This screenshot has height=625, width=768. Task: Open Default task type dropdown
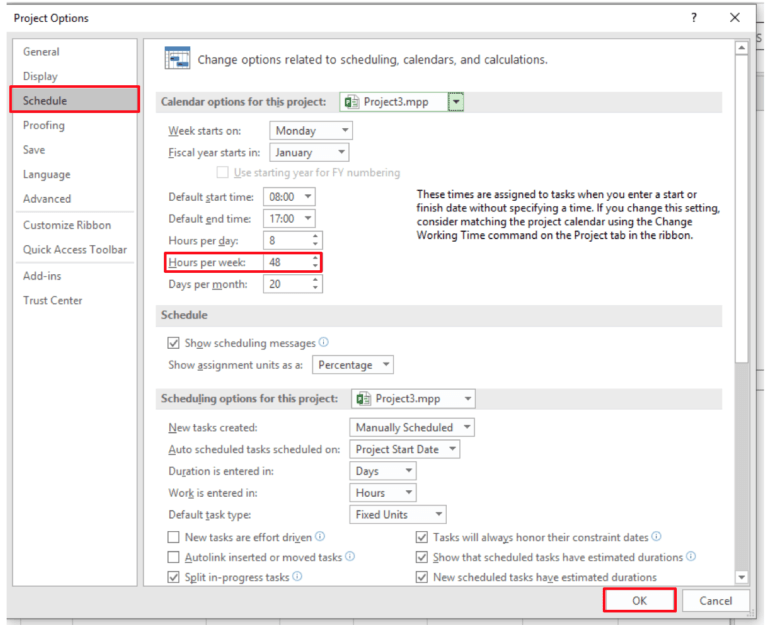398,514
